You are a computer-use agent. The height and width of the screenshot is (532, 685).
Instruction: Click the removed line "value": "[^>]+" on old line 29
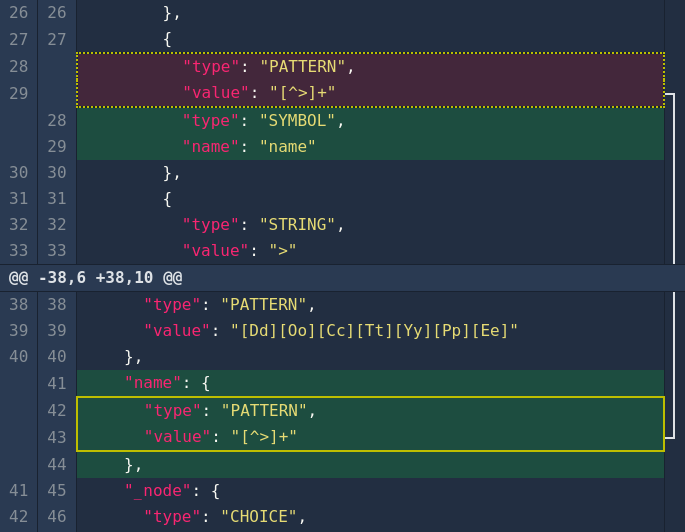(370, 93)
